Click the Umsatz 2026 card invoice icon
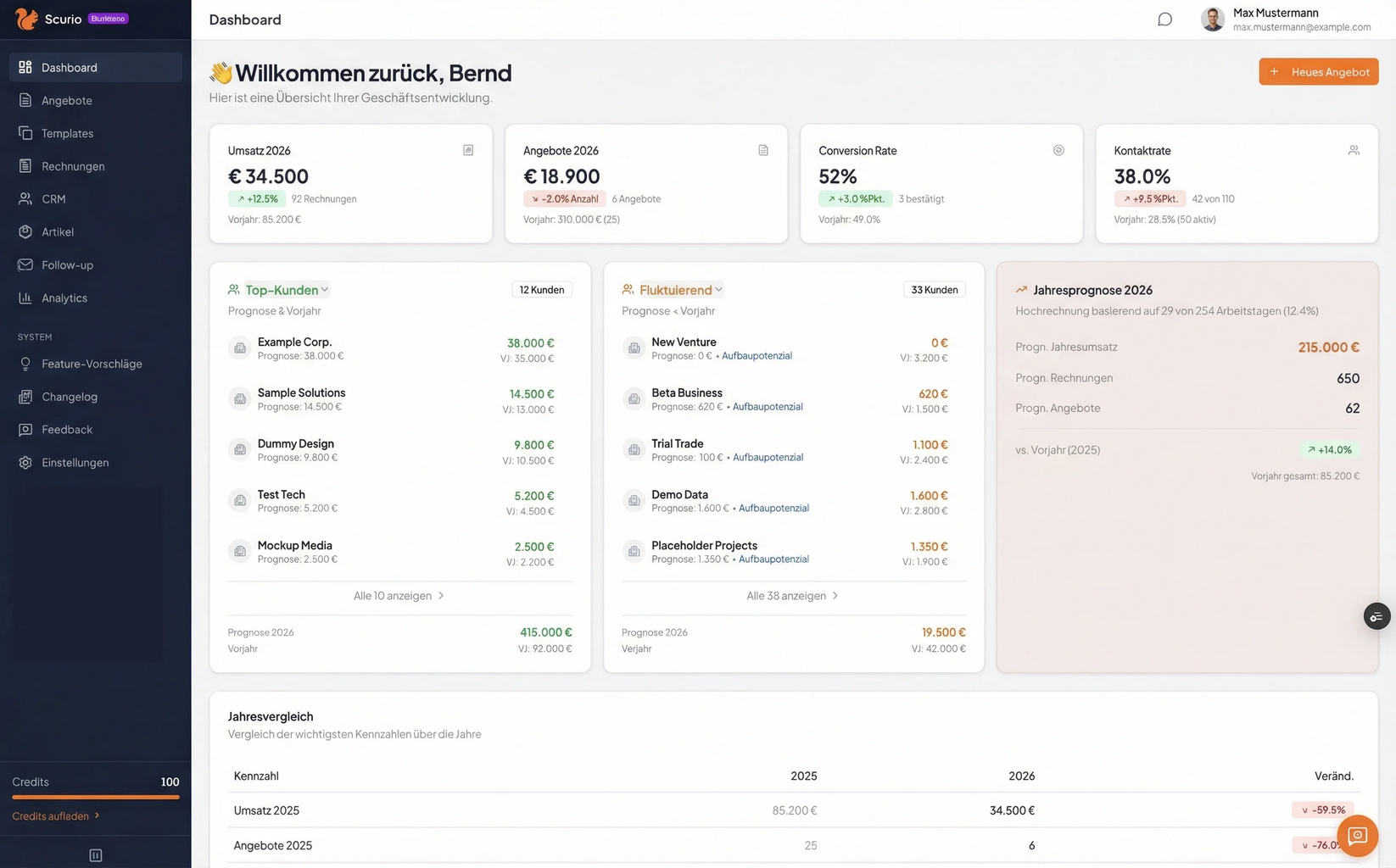 [468, 150]
